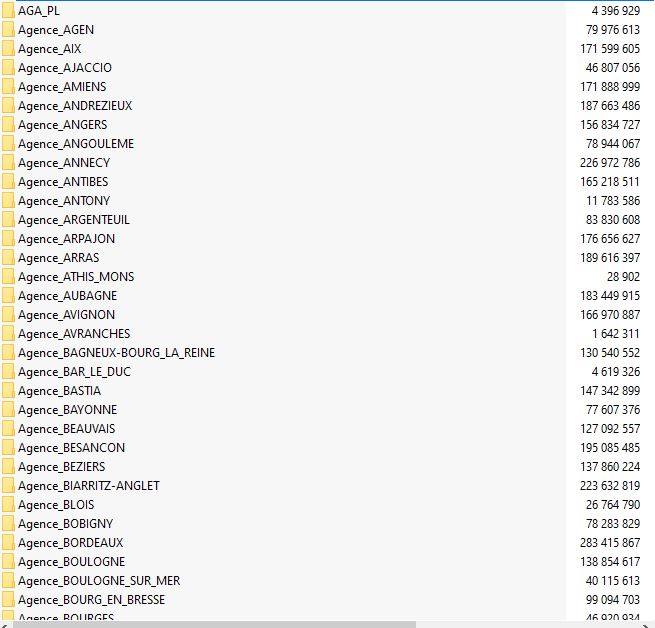The width and height of the screenshot is (655, 628).
Task: Click the Agence_BOBIGNY folder name
Action: (x=66, y=524)
